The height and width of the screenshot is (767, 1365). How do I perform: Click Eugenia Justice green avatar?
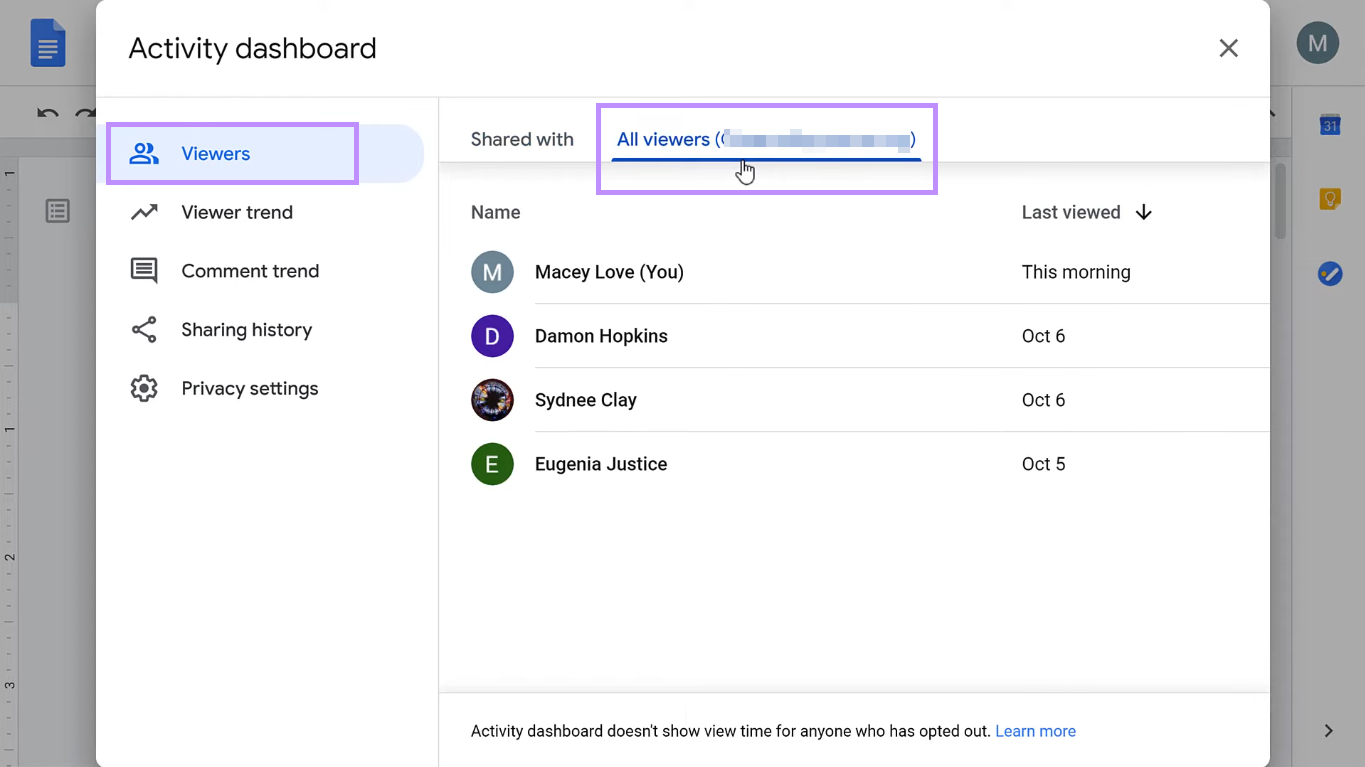(x=492, y=464)
